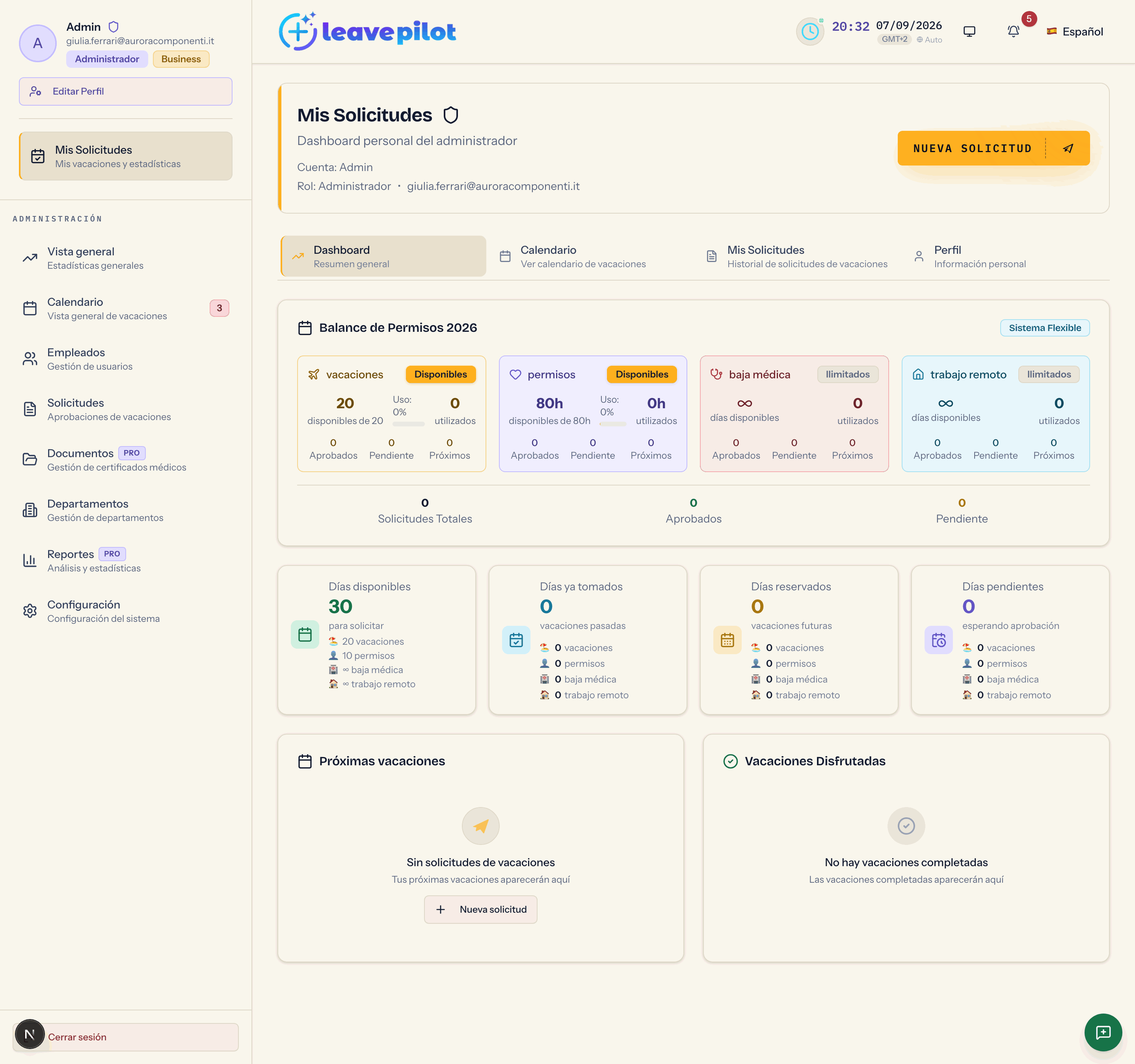Viewport: 1135px width, 1064px height.
Task: Click the GMT+2 timezone badge
Action: 894,39
